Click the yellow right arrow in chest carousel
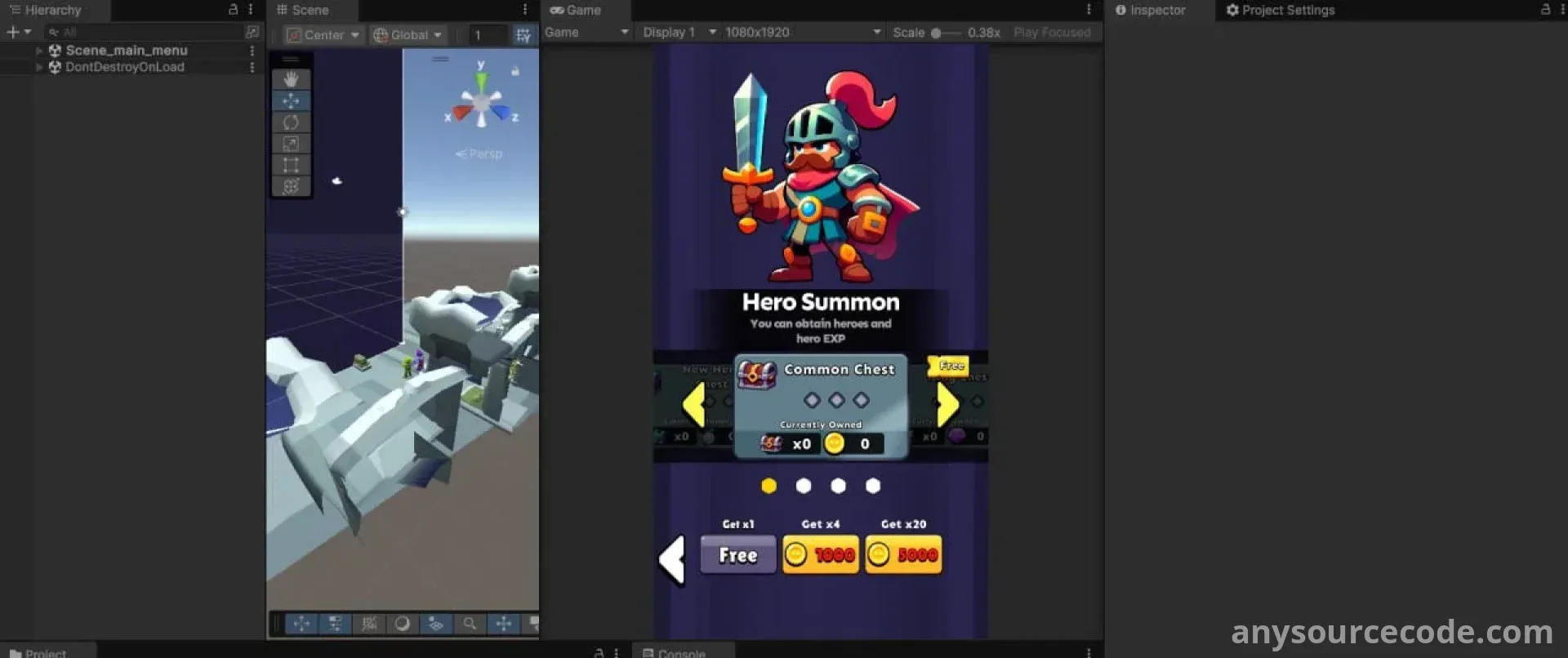This screenshot has height=658, width=1568. click(x=947, y=403)
